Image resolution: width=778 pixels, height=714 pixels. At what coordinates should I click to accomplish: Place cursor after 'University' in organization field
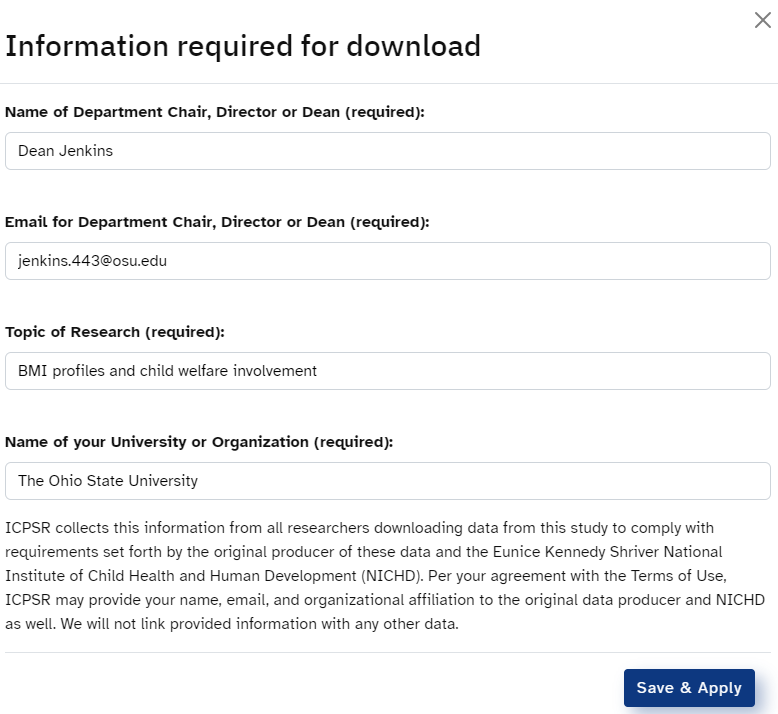pyautogui.click(x=198, y=481)
